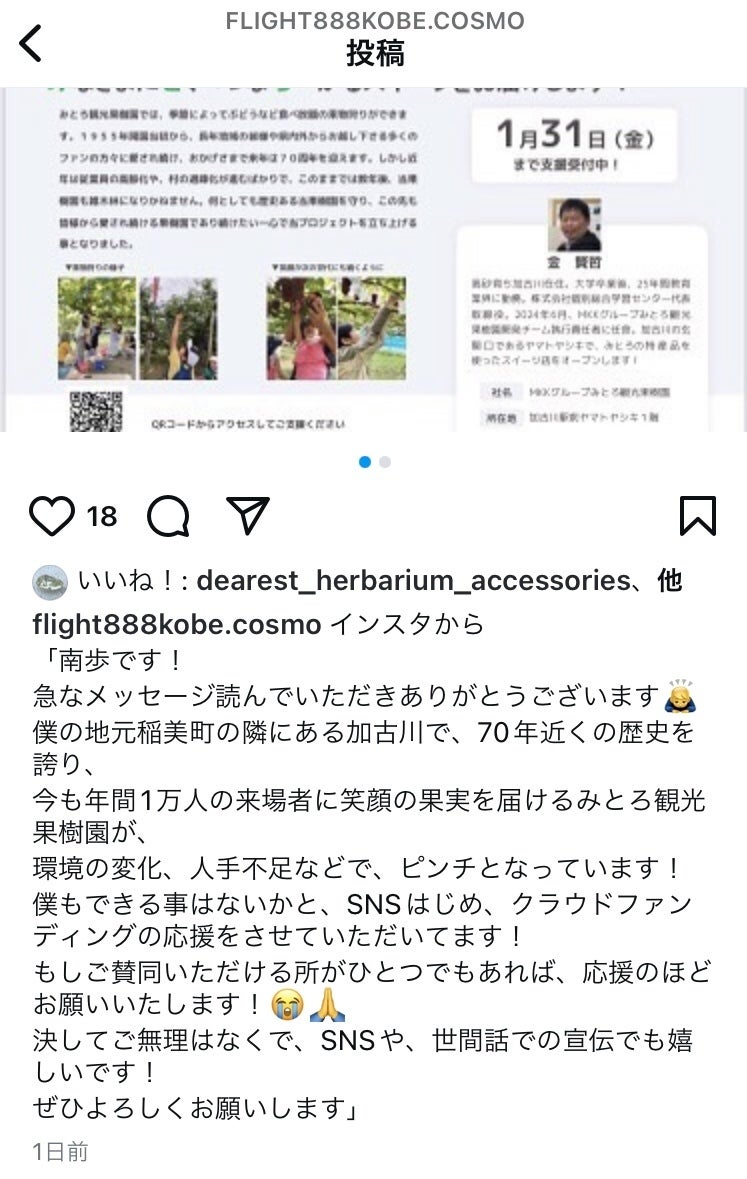747x1179 pixels.
Task: Go back with the left arrow
Action: [31, 44]
